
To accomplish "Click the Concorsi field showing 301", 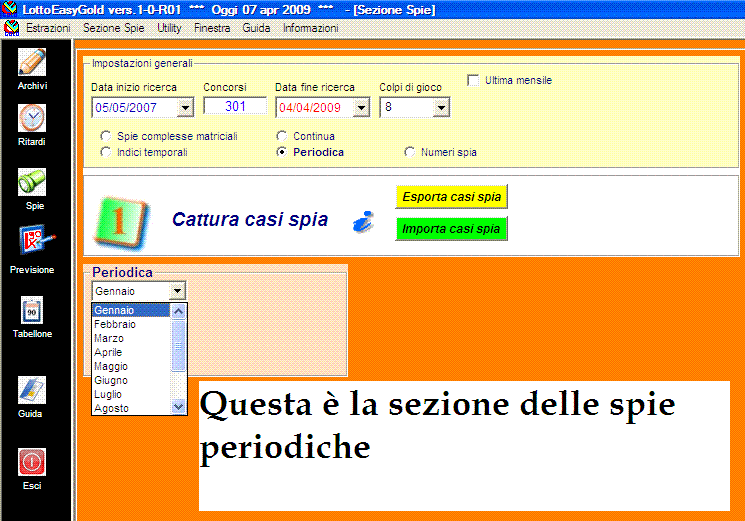I will [x=235, y=106].
